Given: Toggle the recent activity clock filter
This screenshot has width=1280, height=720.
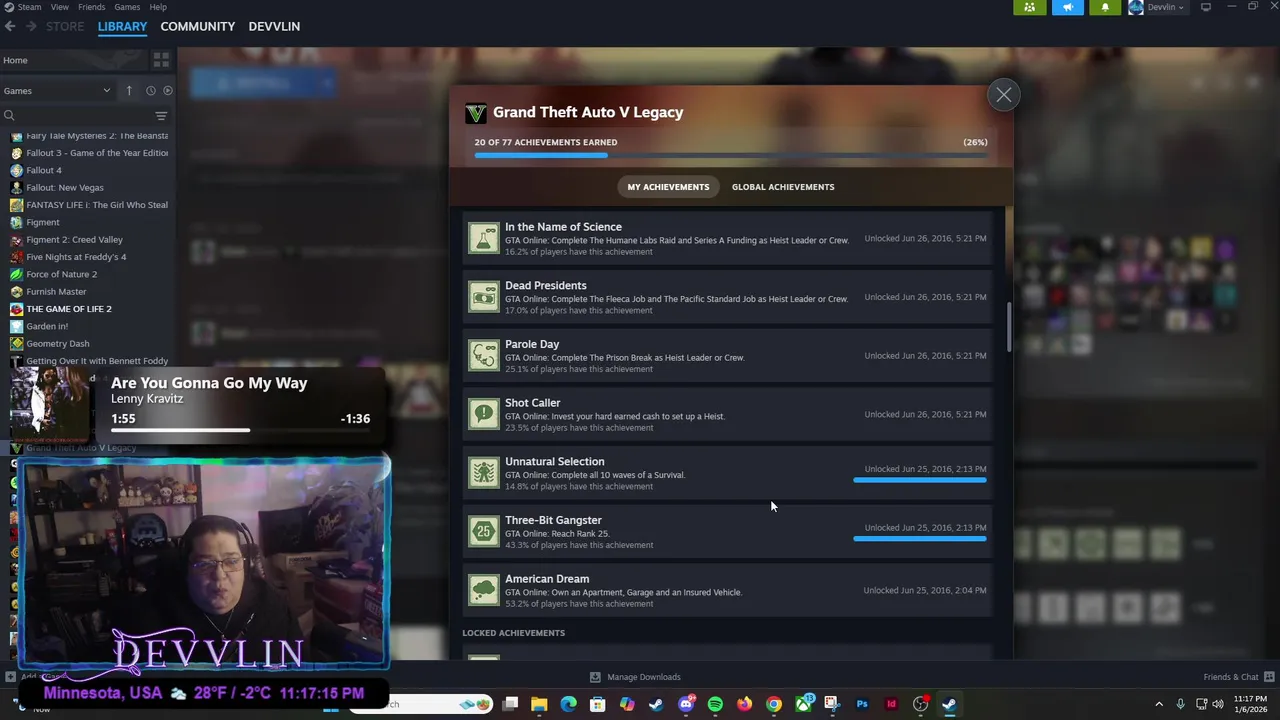Looking at the screenshot, I should click(151, 91).
